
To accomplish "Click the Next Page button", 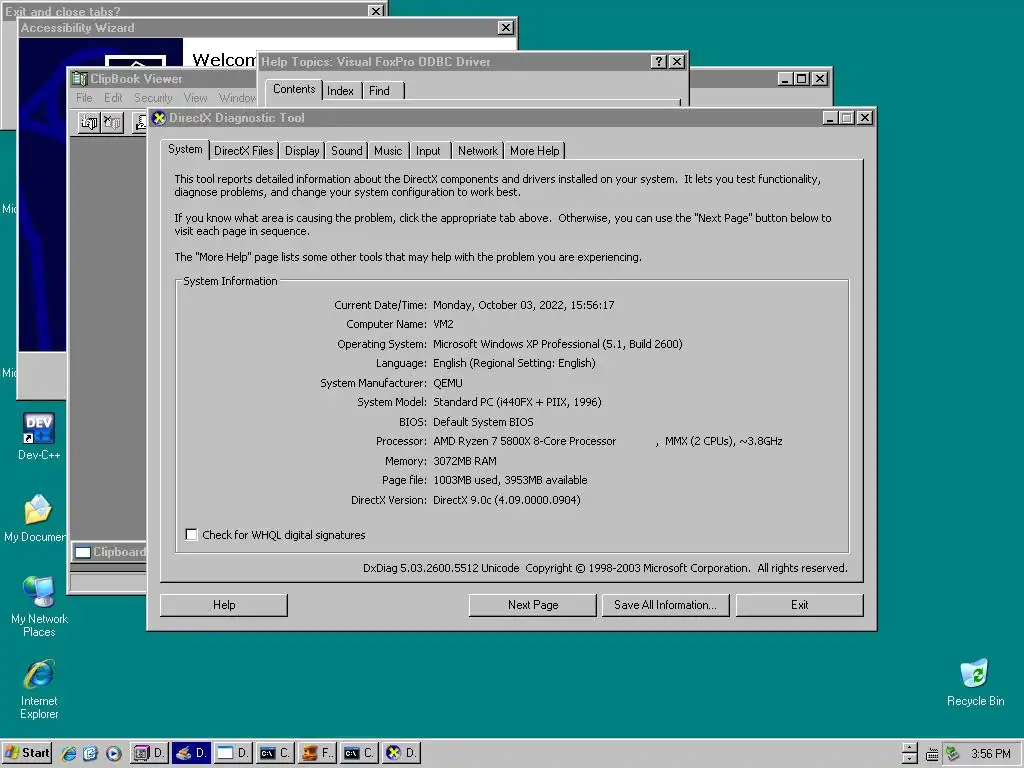I will 533,605.
